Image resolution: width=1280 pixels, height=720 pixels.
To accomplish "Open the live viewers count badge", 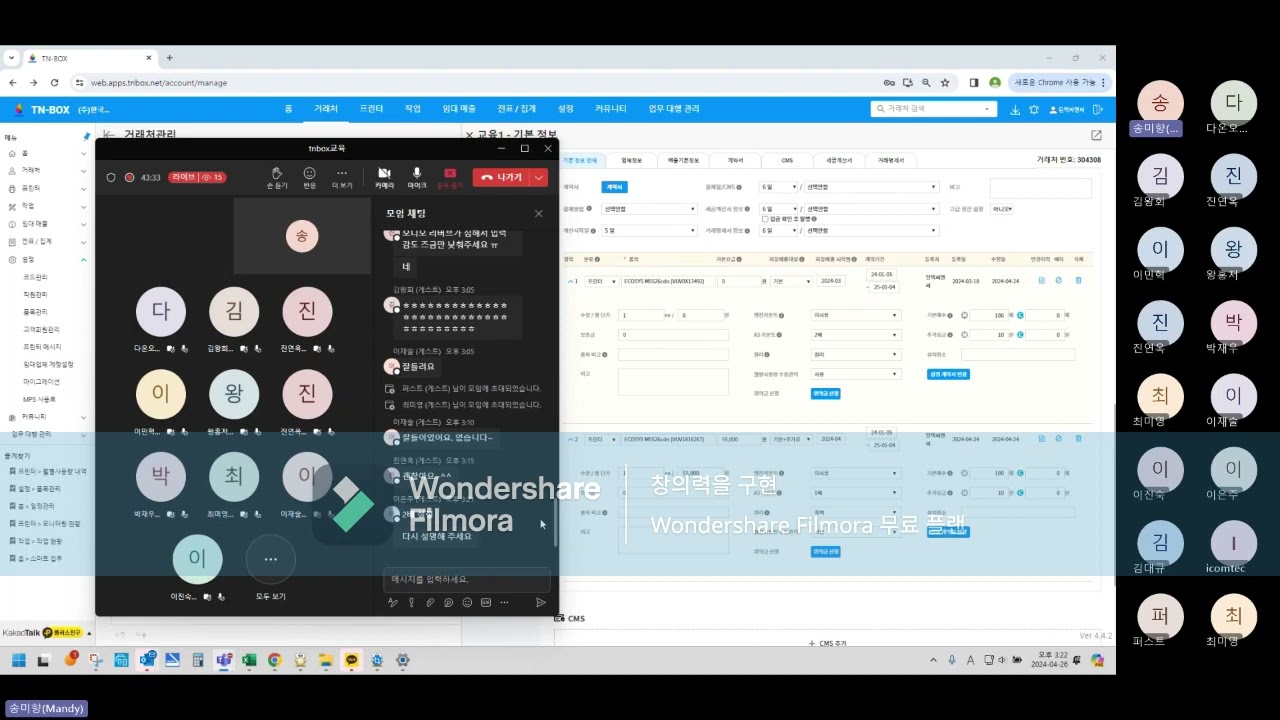I will point(197,177).
